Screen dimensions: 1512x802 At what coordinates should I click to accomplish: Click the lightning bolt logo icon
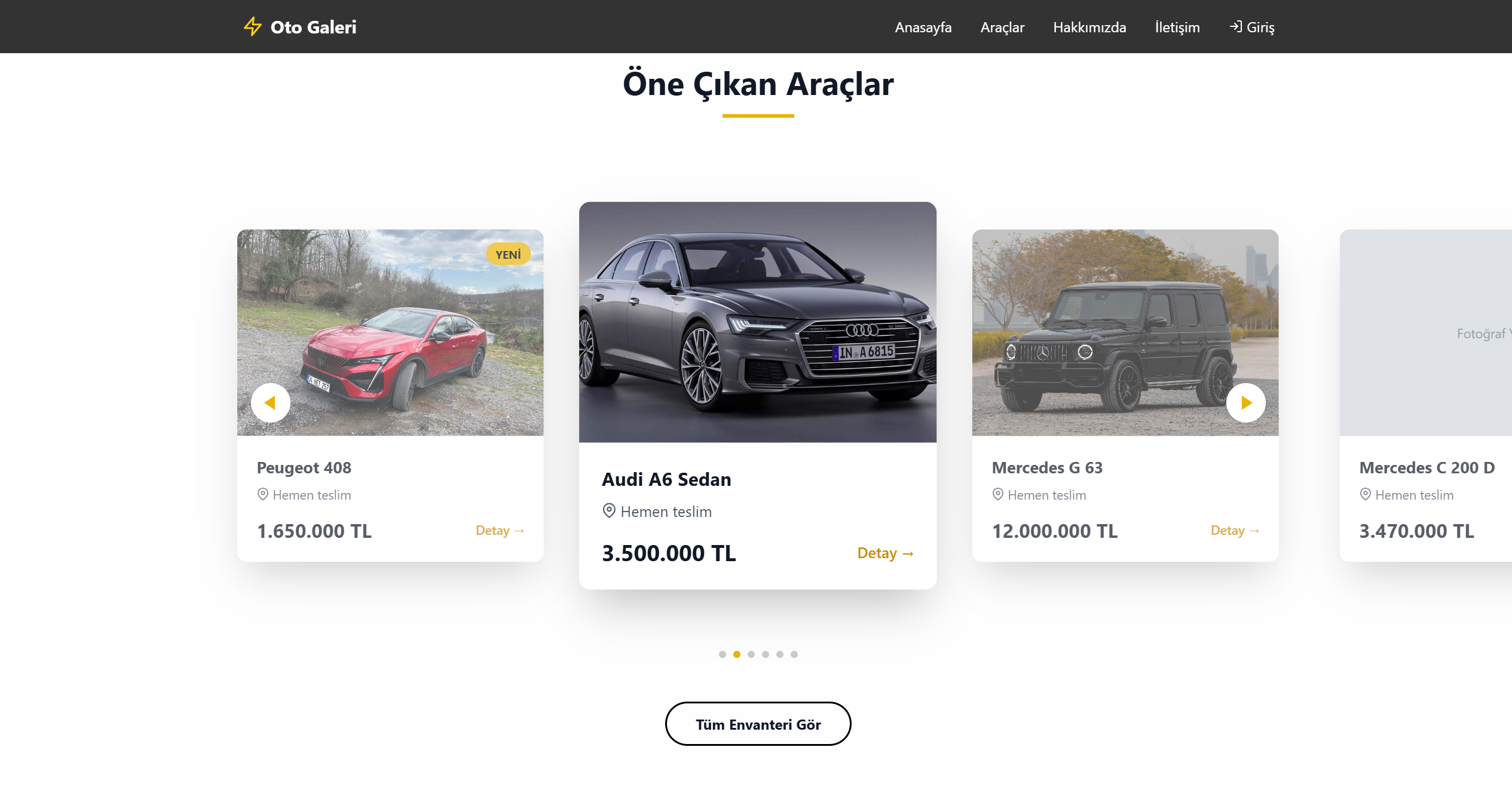tap(253, 27)
